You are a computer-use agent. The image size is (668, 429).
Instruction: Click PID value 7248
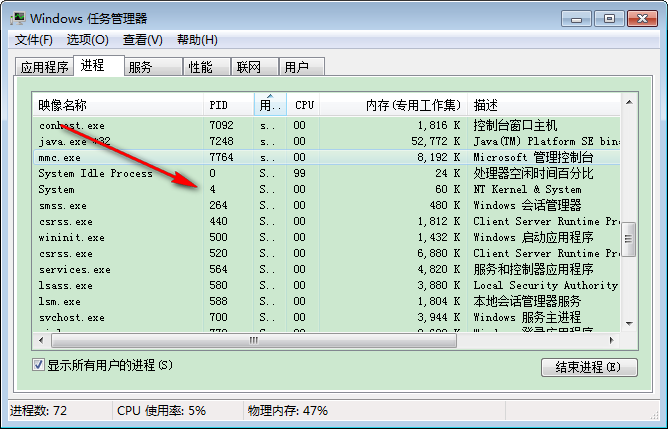point(222,141)
